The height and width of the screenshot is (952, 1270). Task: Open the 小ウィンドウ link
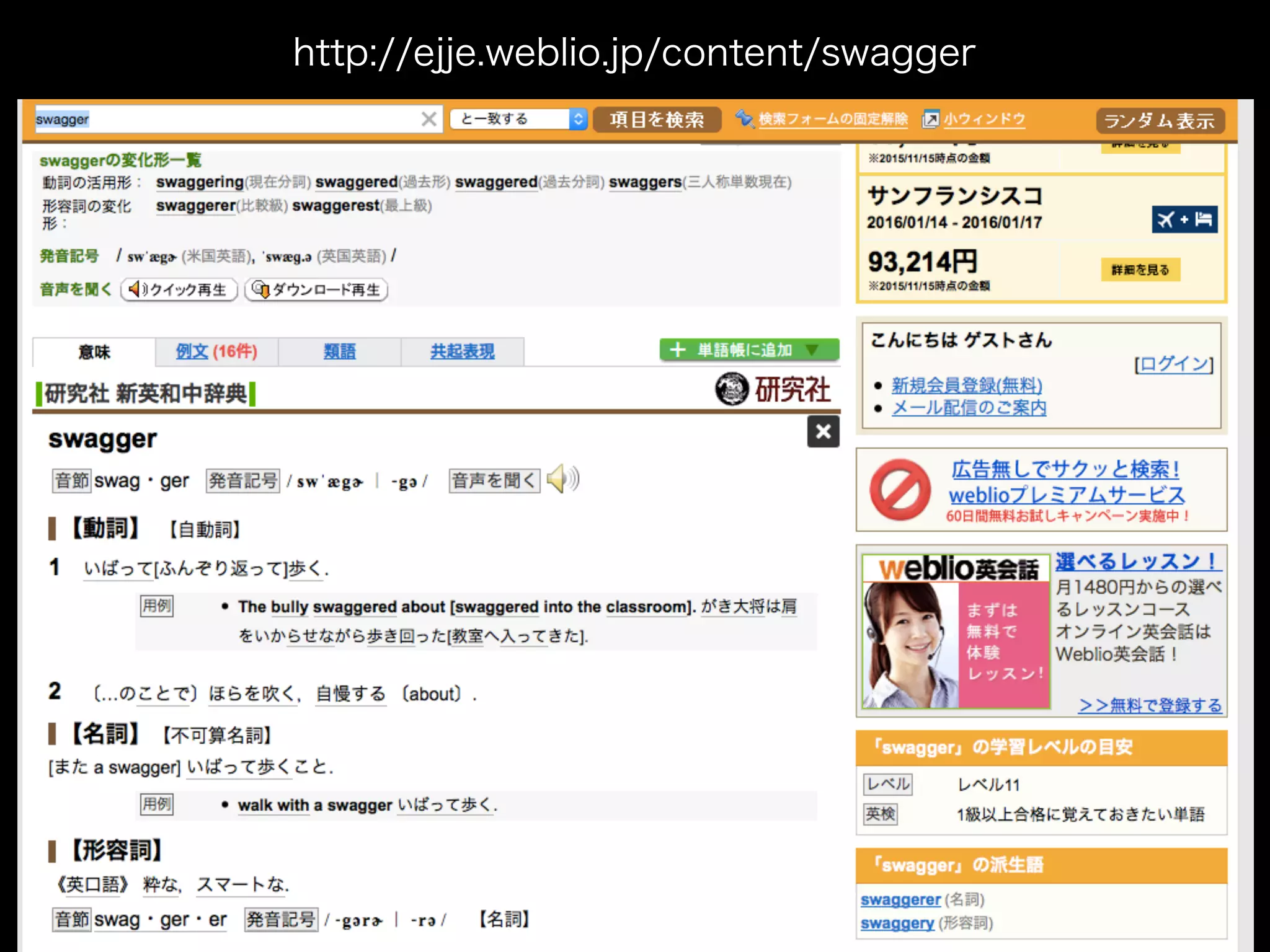984,119
